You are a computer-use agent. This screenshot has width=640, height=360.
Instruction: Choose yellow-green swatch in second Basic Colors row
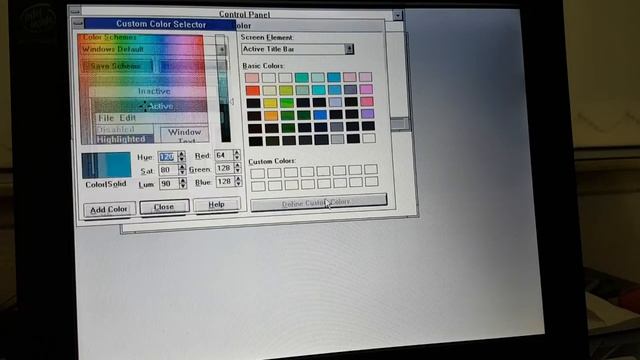coord(286,90)
